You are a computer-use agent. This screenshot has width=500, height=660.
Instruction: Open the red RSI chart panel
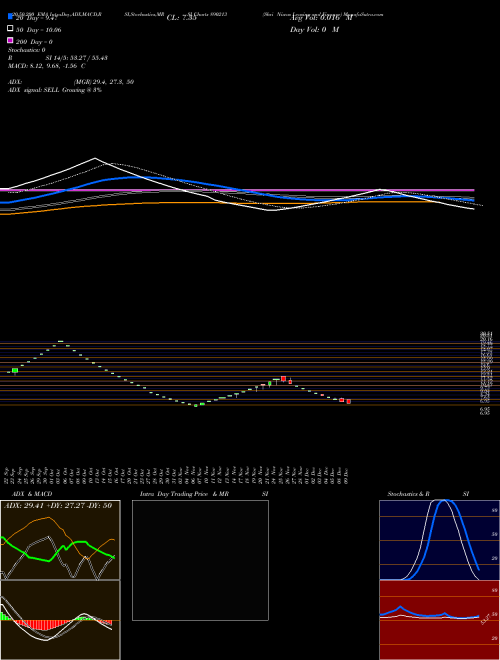click(x=439, y=620)
